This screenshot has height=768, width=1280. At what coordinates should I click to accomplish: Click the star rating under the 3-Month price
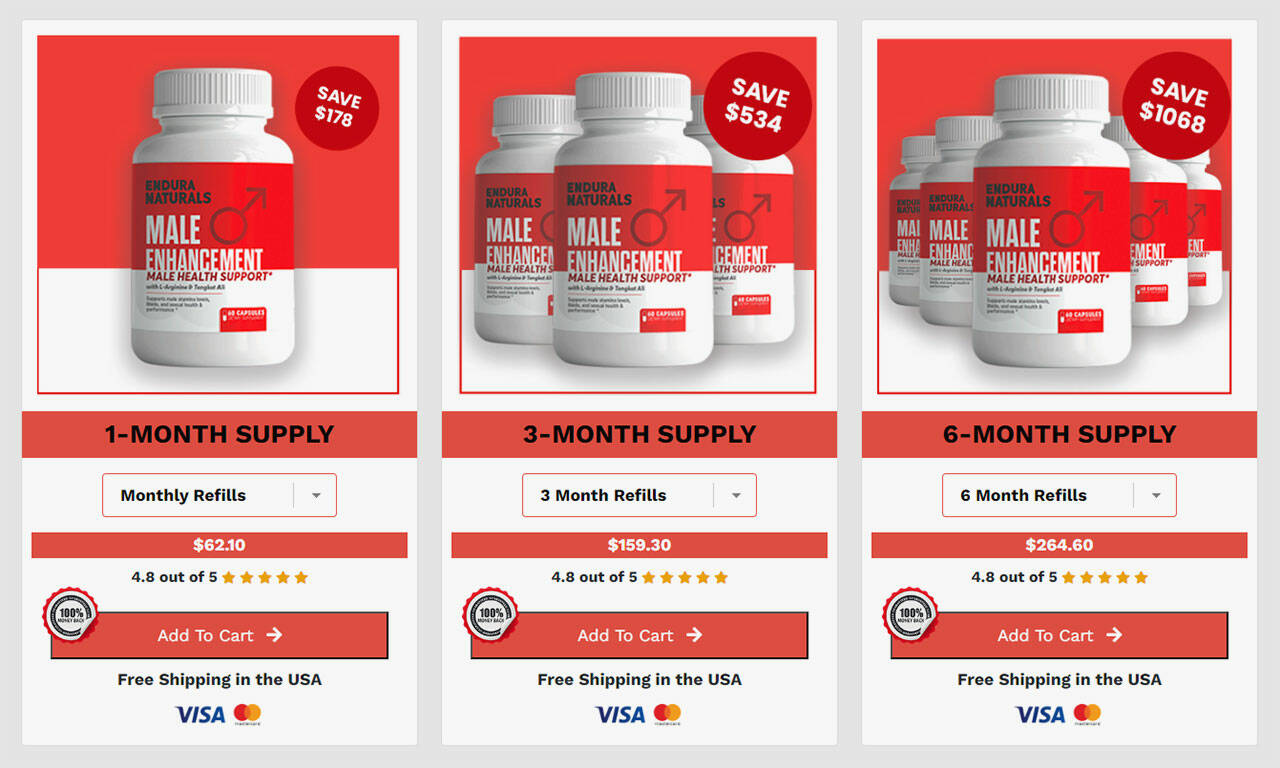coord(685,577)
